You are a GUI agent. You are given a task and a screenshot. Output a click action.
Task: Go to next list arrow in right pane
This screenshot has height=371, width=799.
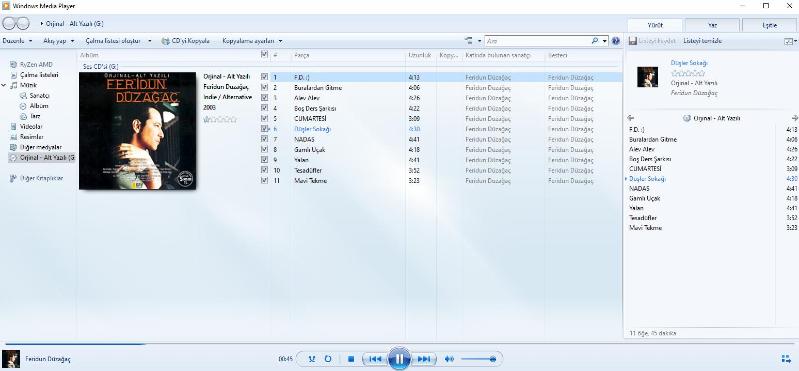click(794, 118)
